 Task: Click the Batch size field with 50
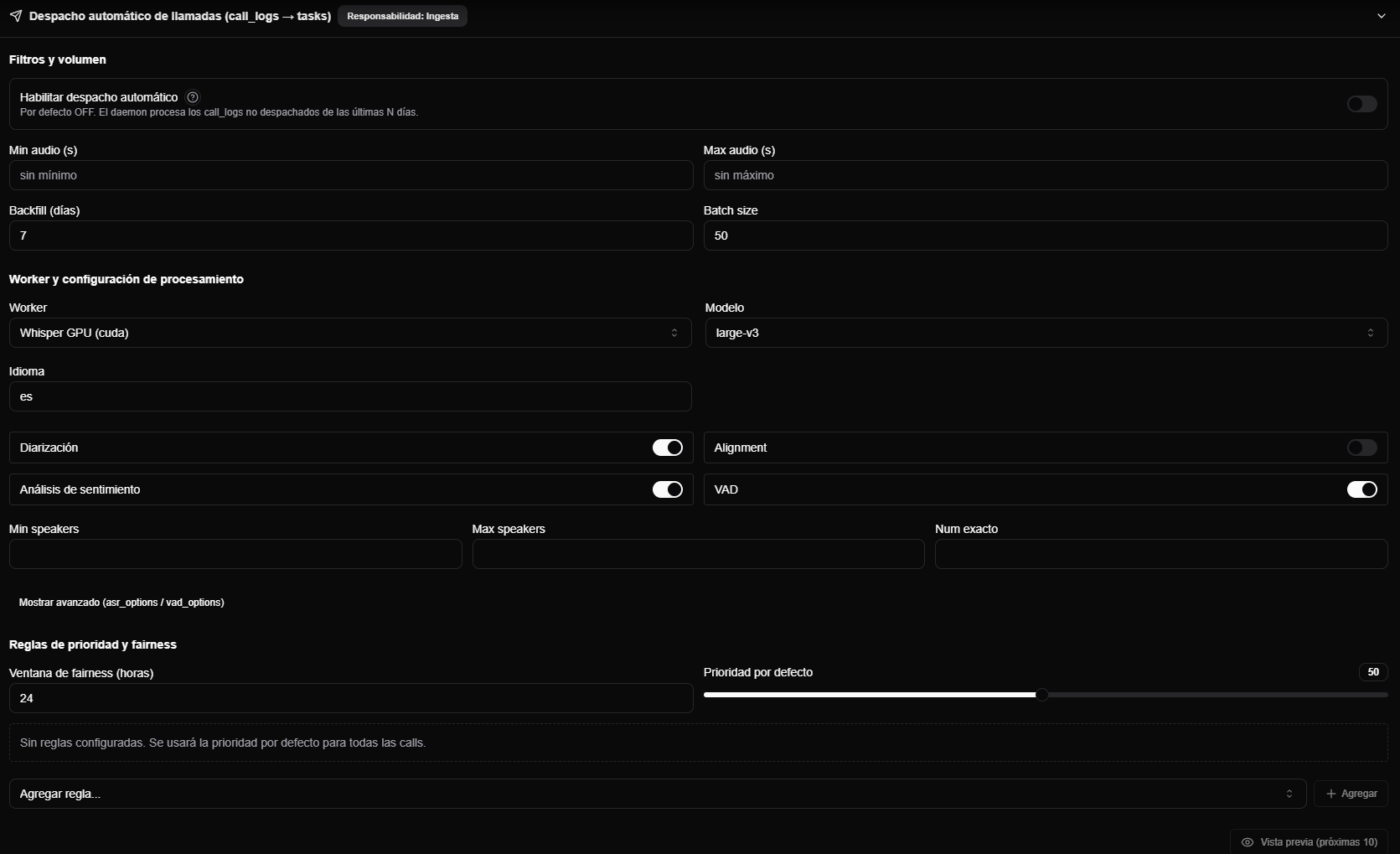pyautogui.click(x=1046, y=235)
